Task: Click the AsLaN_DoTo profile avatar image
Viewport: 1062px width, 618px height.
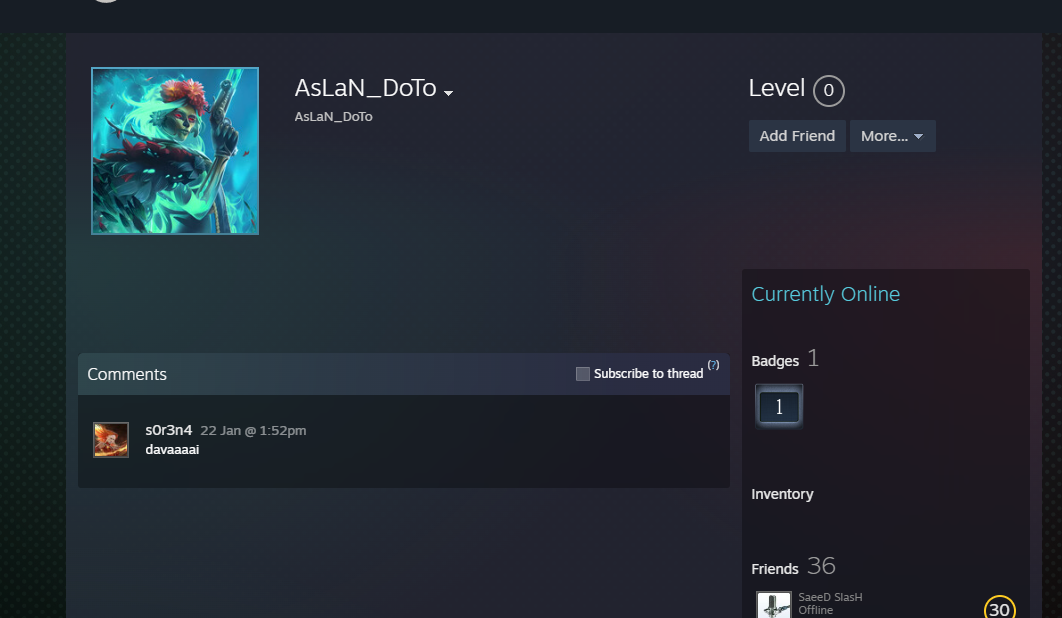Action: tap(175, 150)
